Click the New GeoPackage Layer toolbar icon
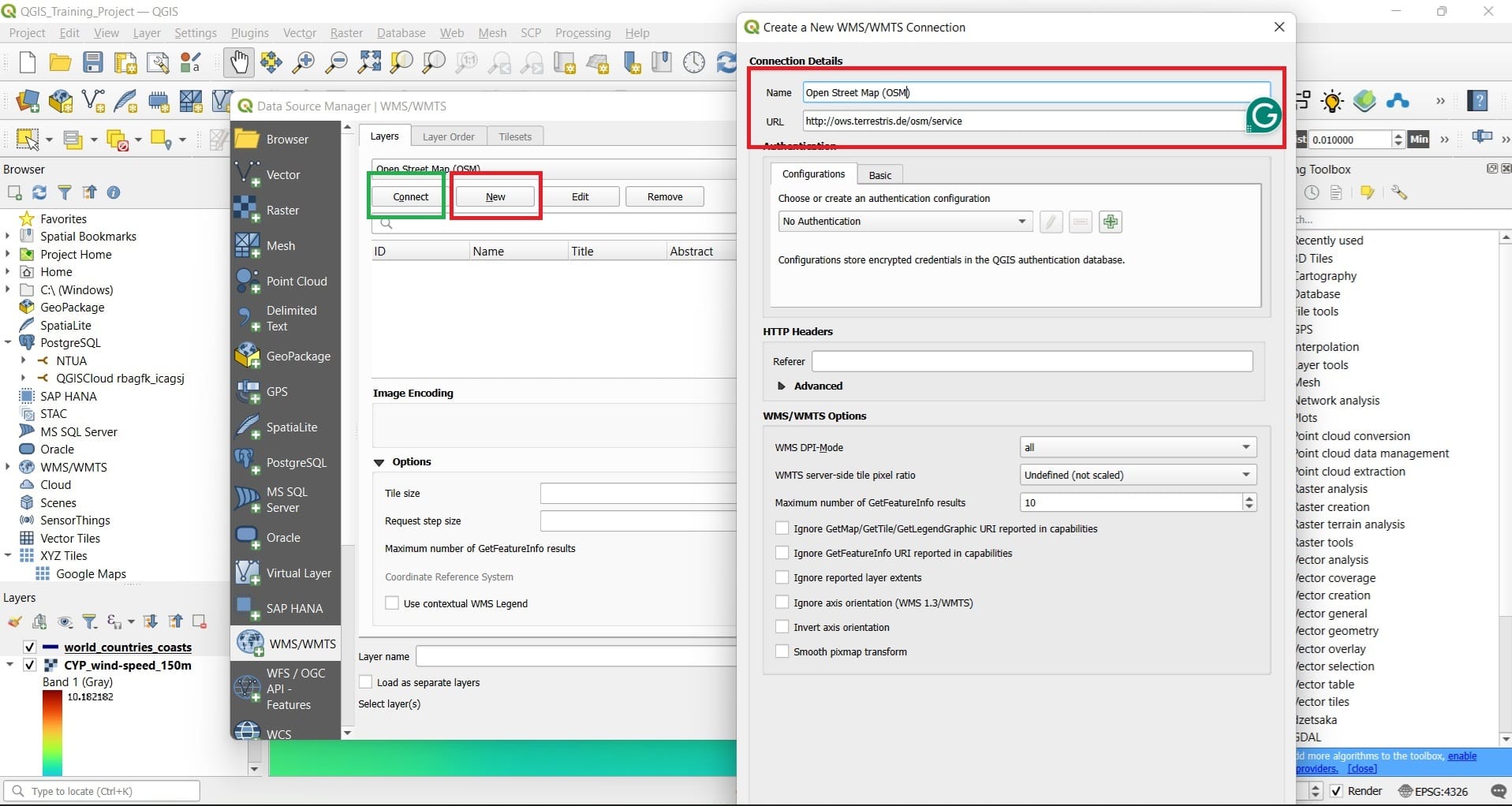The image size is (1512, 806). click(x=61, y=101)
